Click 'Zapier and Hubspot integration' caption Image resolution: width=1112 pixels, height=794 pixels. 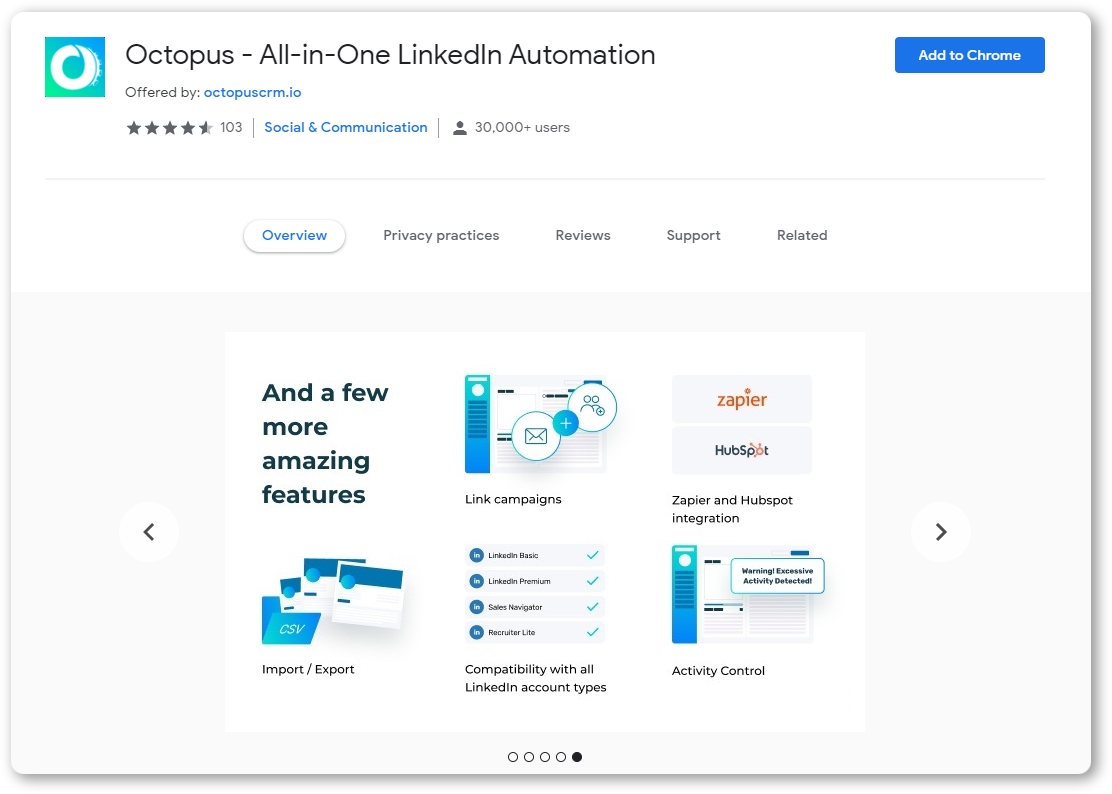click(732, 509)
